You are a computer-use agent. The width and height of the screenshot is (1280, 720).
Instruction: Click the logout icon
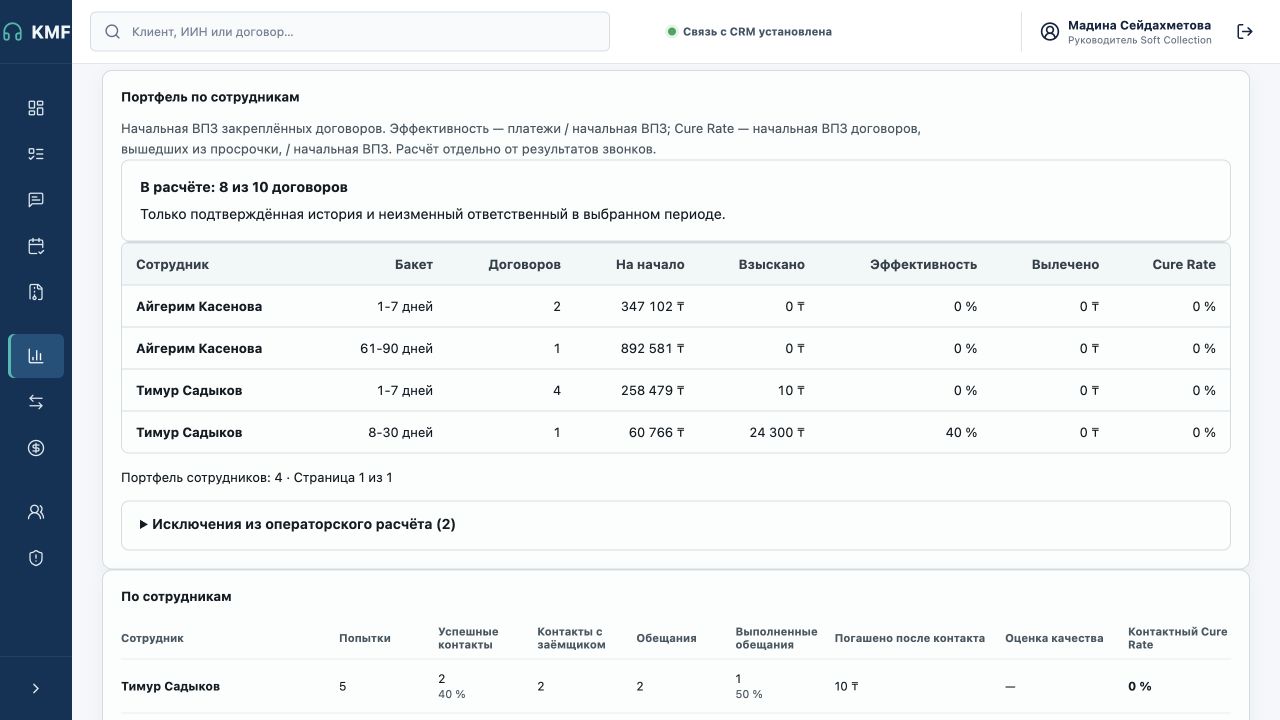click(x=1245, y=32)
